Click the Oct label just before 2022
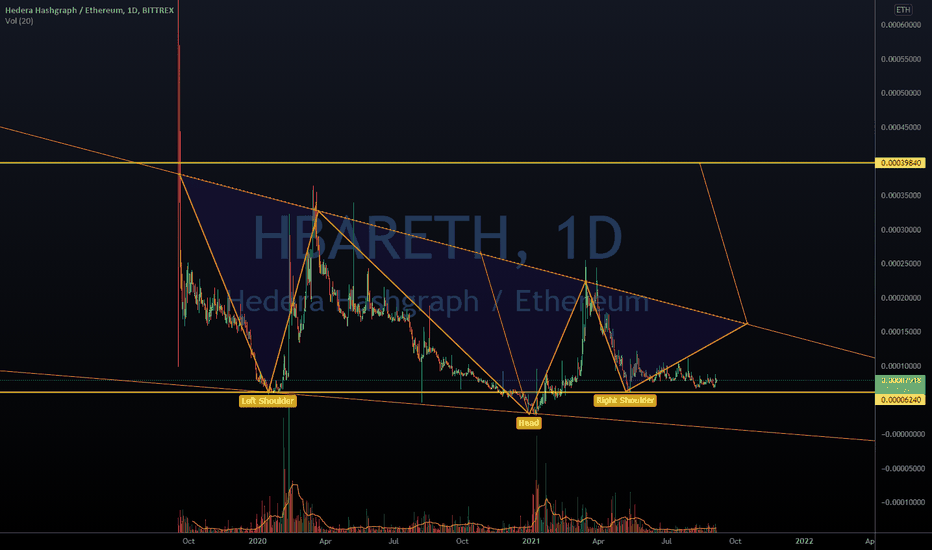This screenshot has height=550, width=932. click(x=735, y=541)
